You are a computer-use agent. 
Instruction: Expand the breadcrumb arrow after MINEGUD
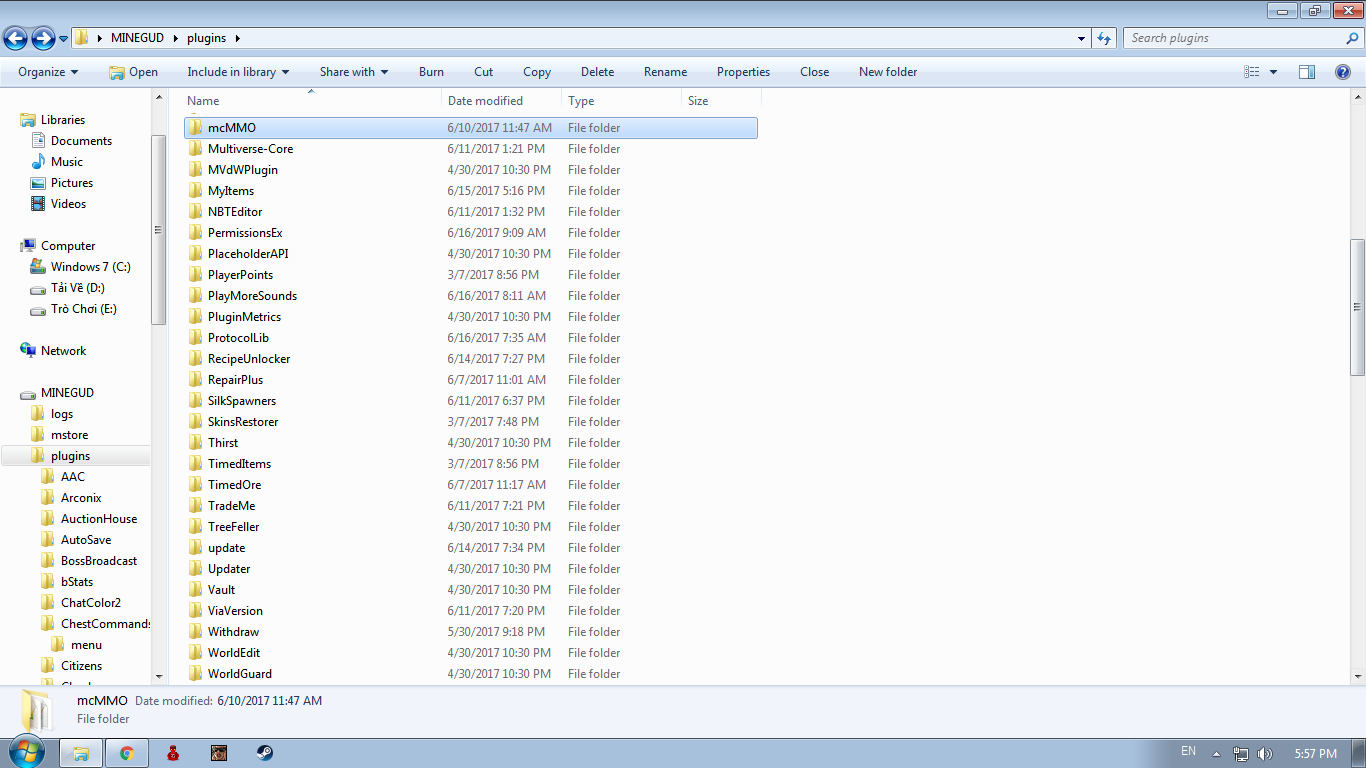pyautogui.click(x=176, y=39)
